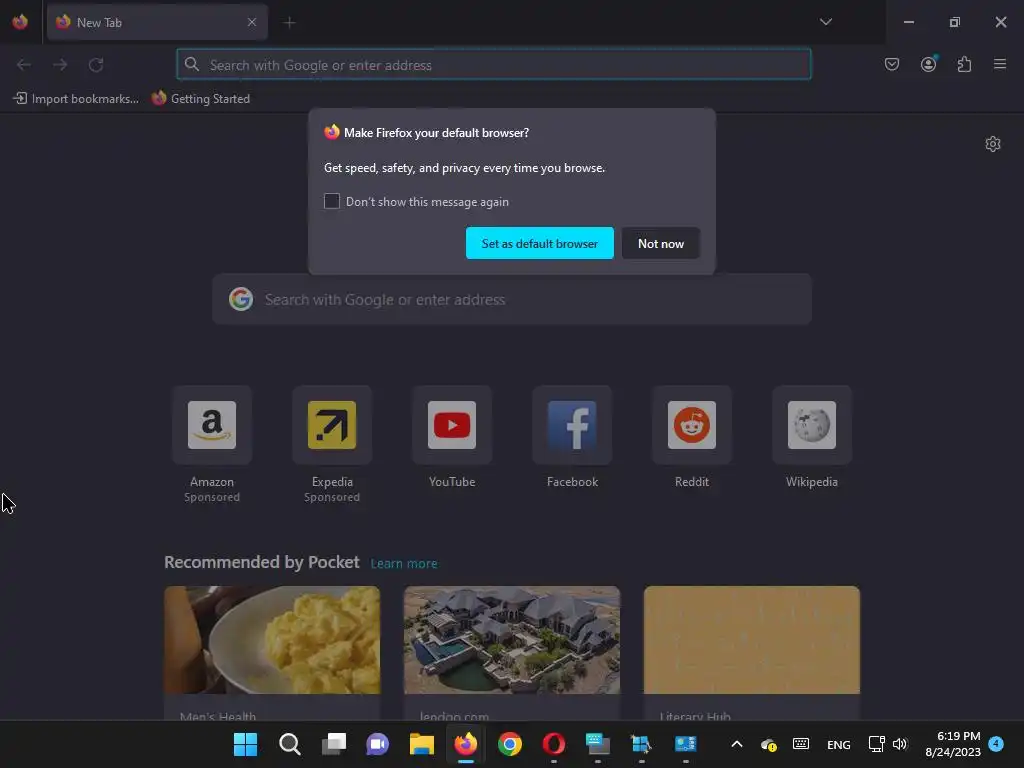Dismiss the prompt with Not now
The width and height of the screenshot is (1024, 768).
pyautogui.click(x=661, y=243)
